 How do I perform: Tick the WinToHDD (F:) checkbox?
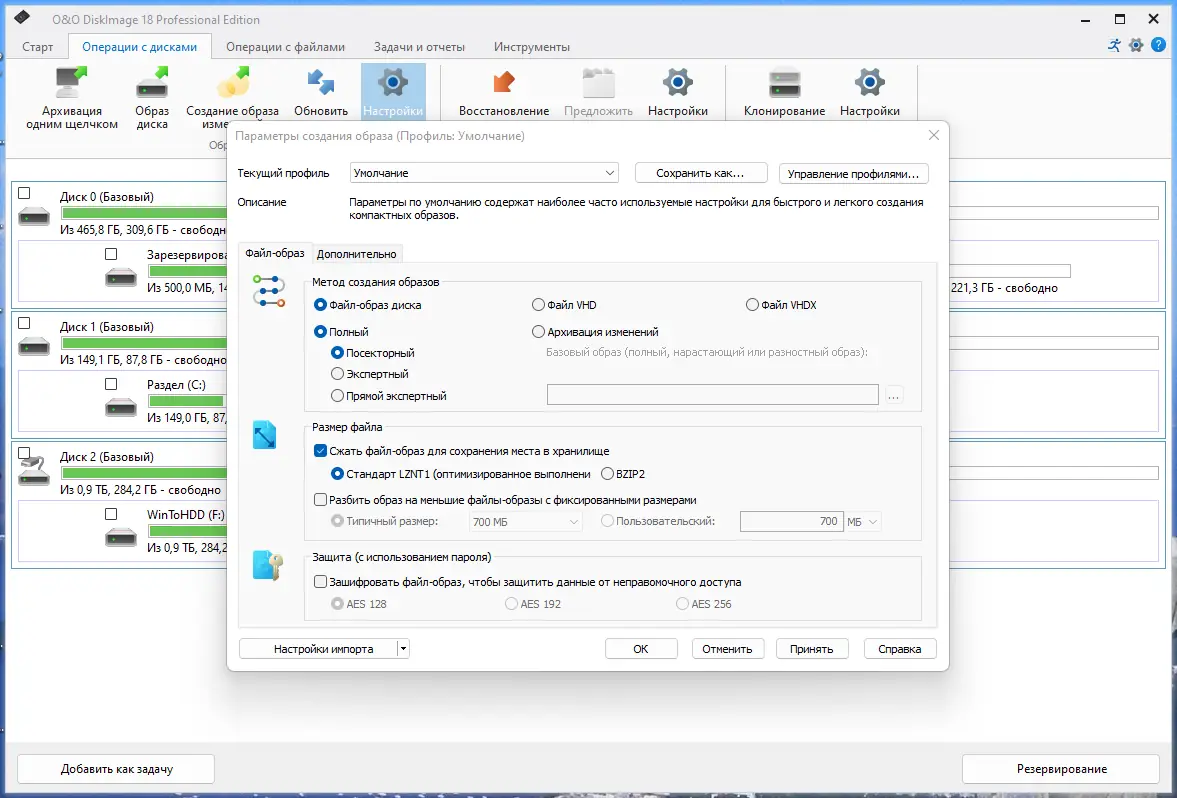(111, 513)
